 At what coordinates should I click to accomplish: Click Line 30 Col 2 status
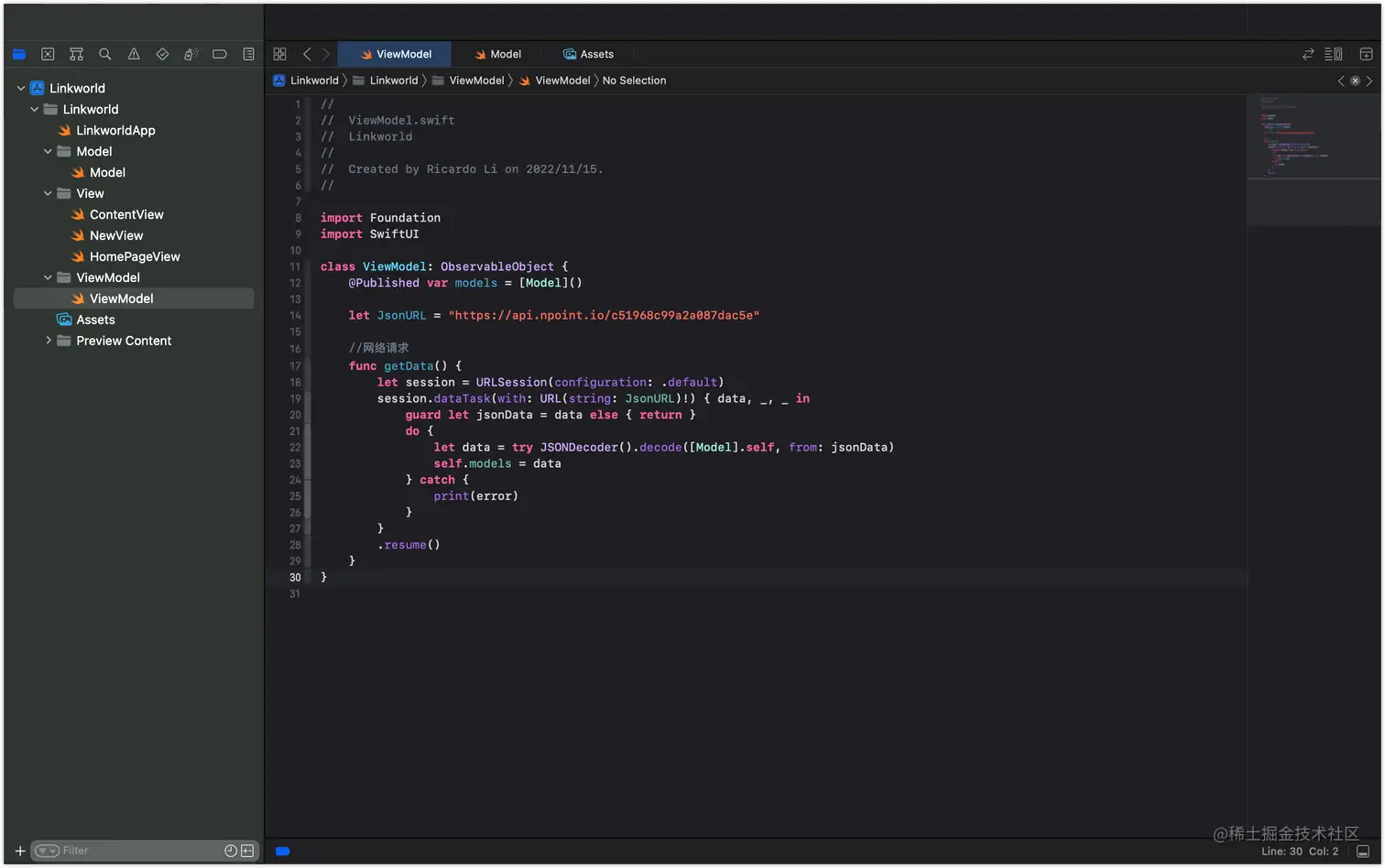pyautogui.click(x=1300, y=851)
